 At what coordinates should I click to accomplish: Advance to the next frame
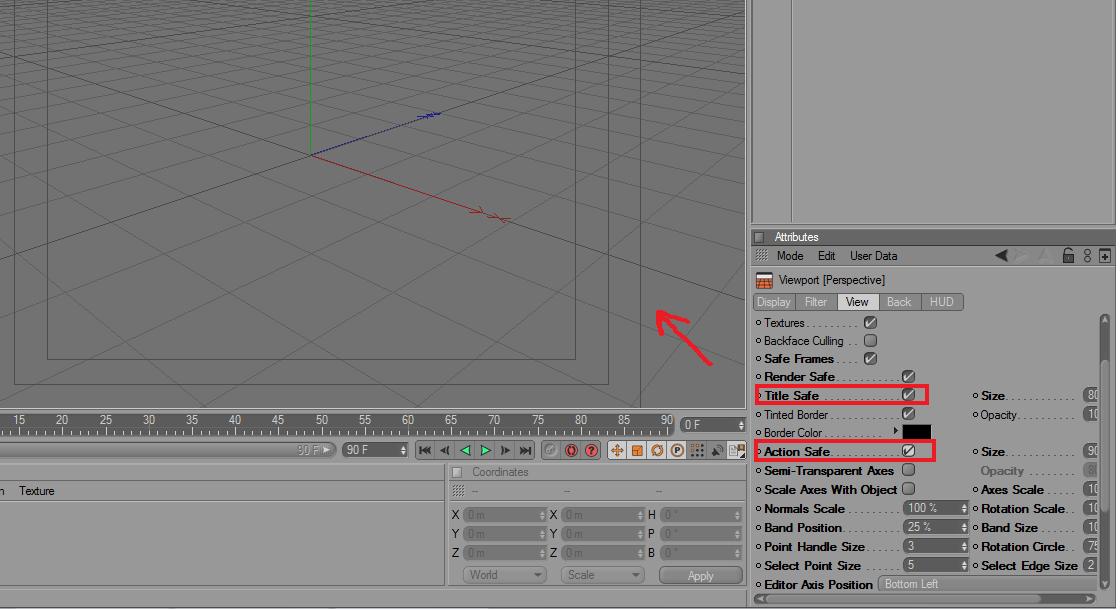[x=506, y=450]
